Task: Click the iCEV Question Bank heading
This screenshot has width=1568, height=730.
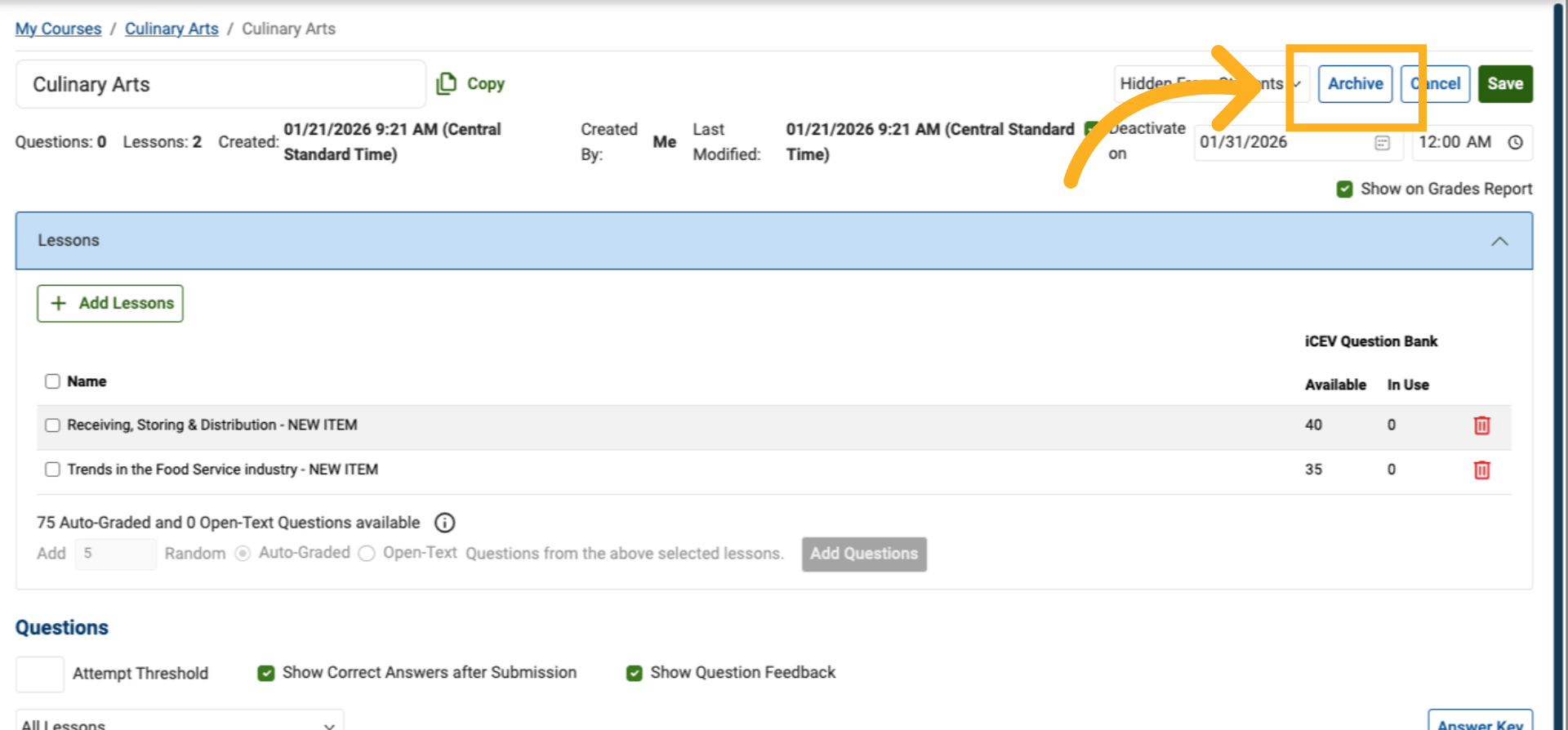Action: [1370, 341]
